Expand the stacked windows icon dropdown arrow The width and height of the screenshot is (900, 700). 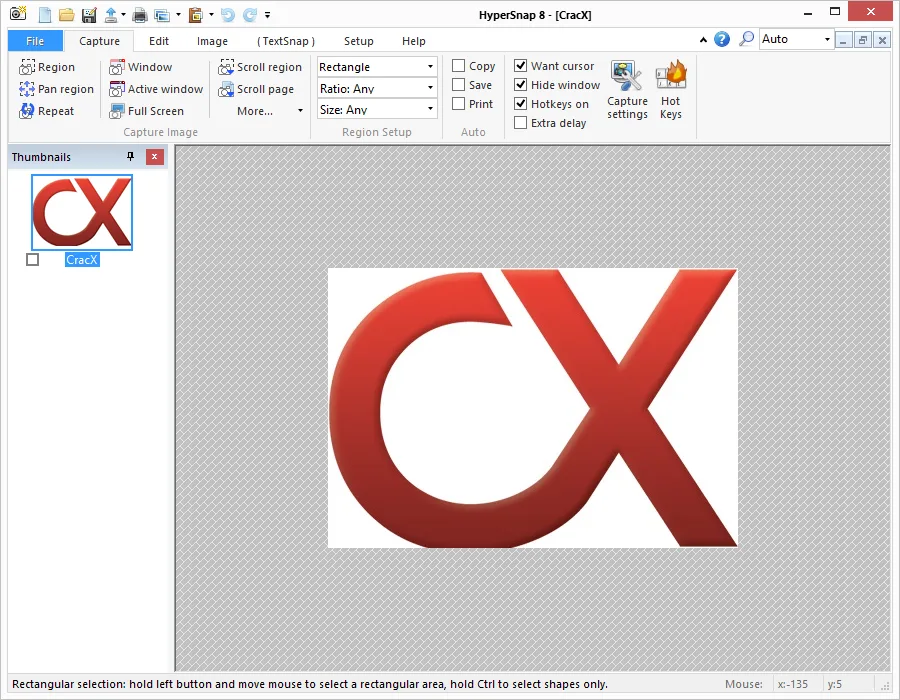(179, 15)
